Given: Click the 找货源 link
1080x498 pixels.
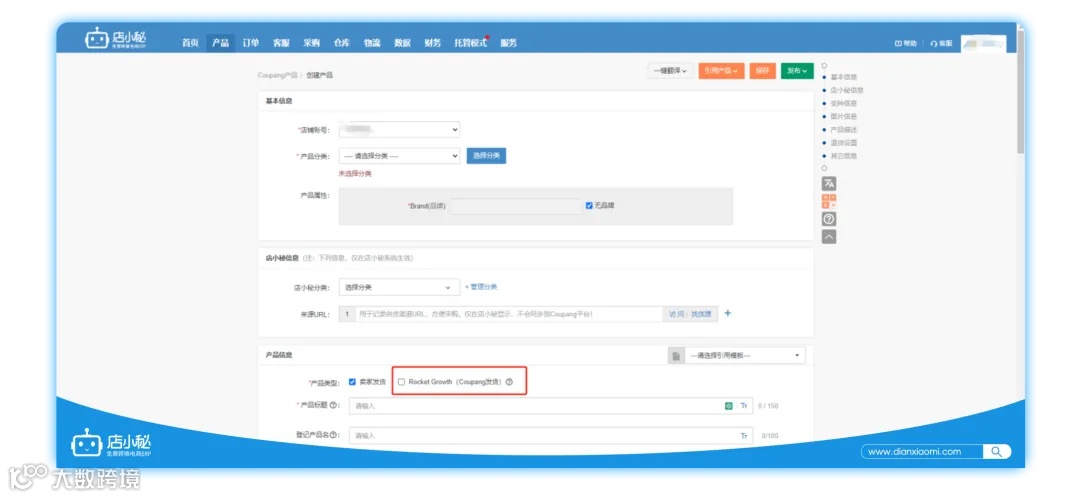Looking at the screenshot, I should (x=700, y=314).
